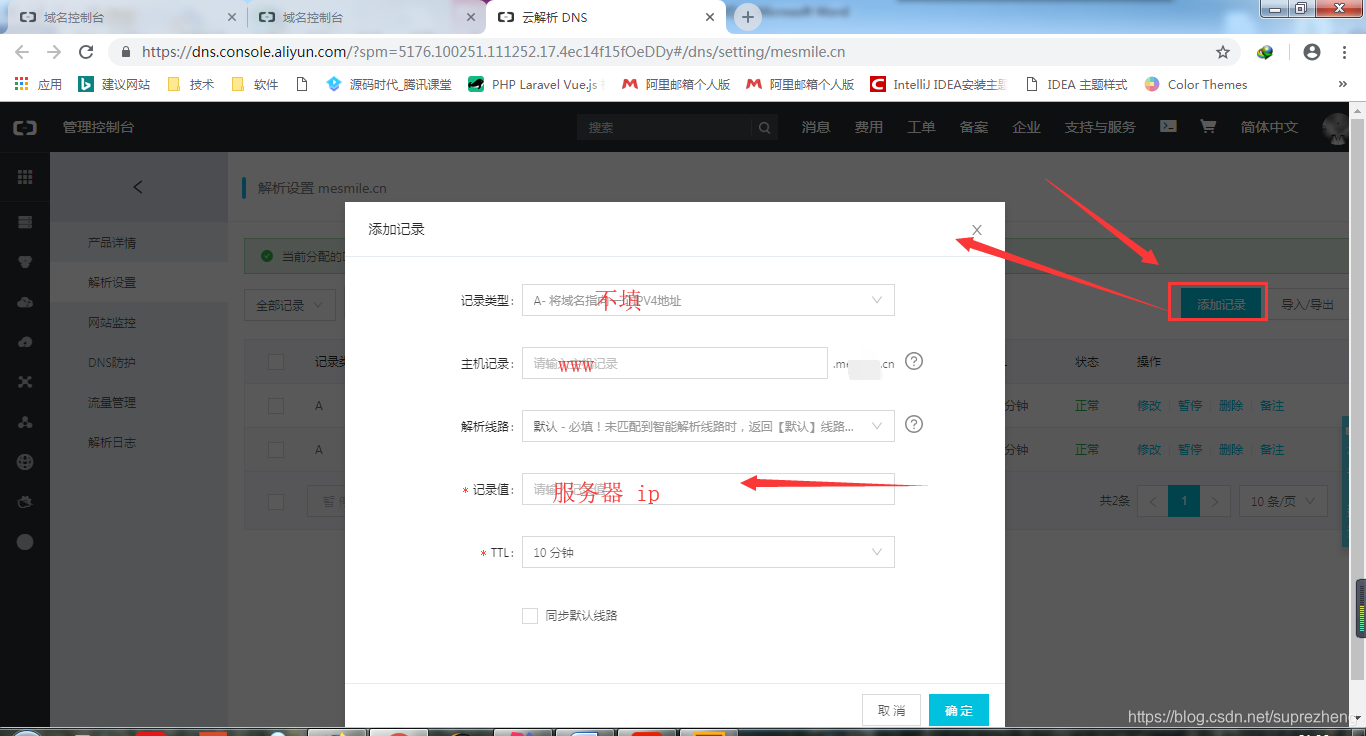Open 管理控制台 link in header
This screenshot has width=1366, height=736.
coord(98,127)
